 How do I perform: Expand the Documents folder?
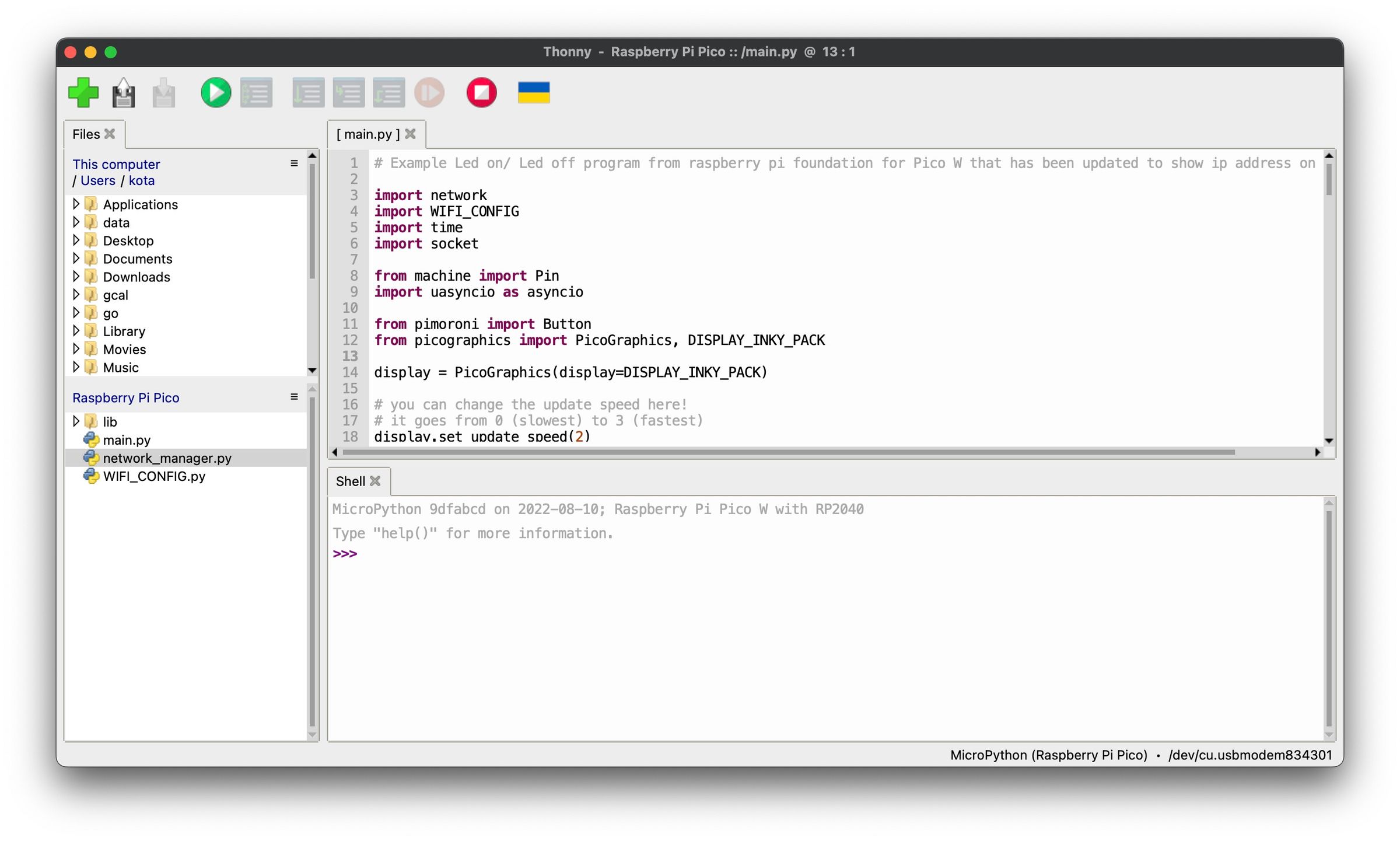coord(76,258)
